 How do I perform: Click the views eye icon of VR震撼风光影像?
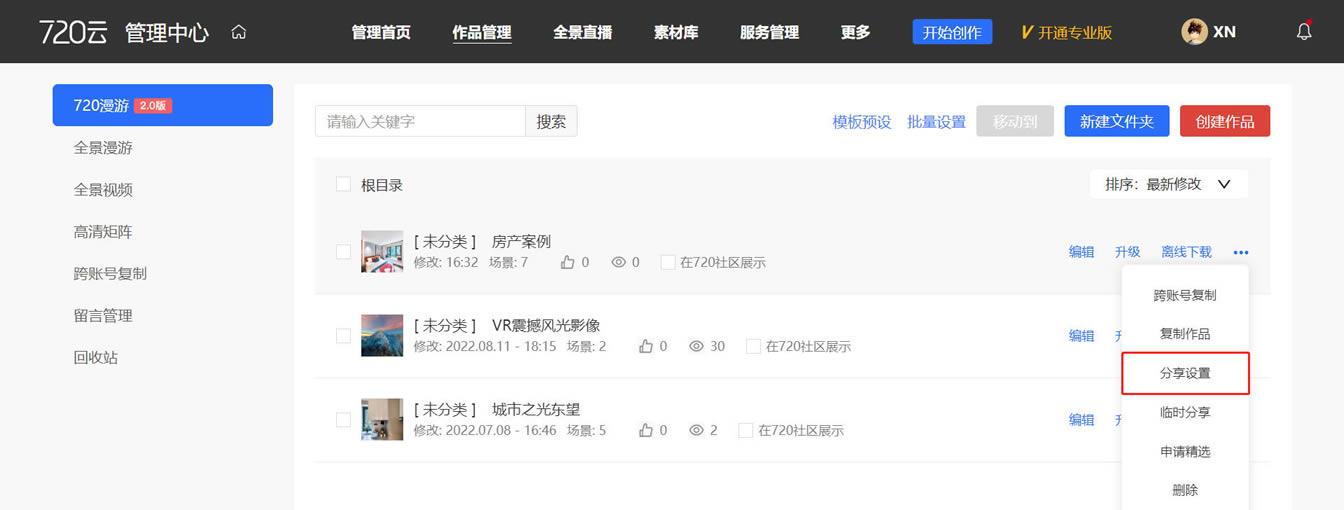point(697,346)
